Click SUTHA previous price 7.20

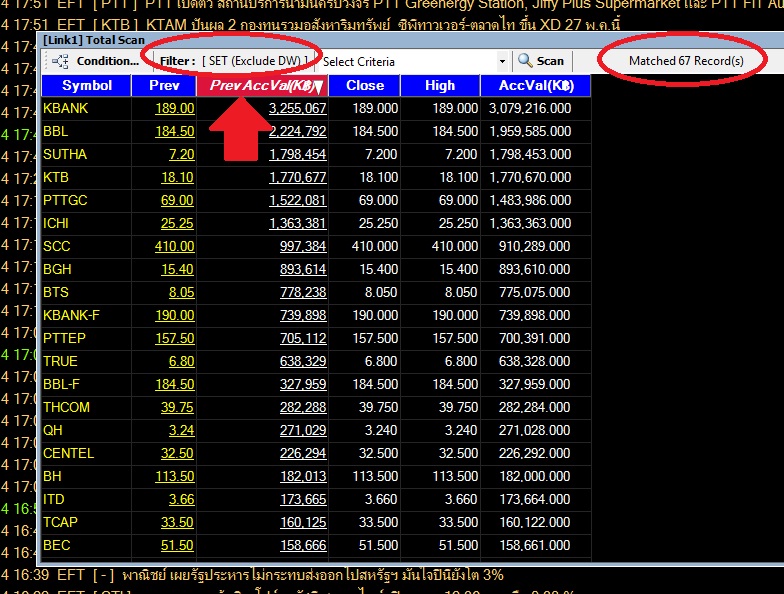[182, 154]
